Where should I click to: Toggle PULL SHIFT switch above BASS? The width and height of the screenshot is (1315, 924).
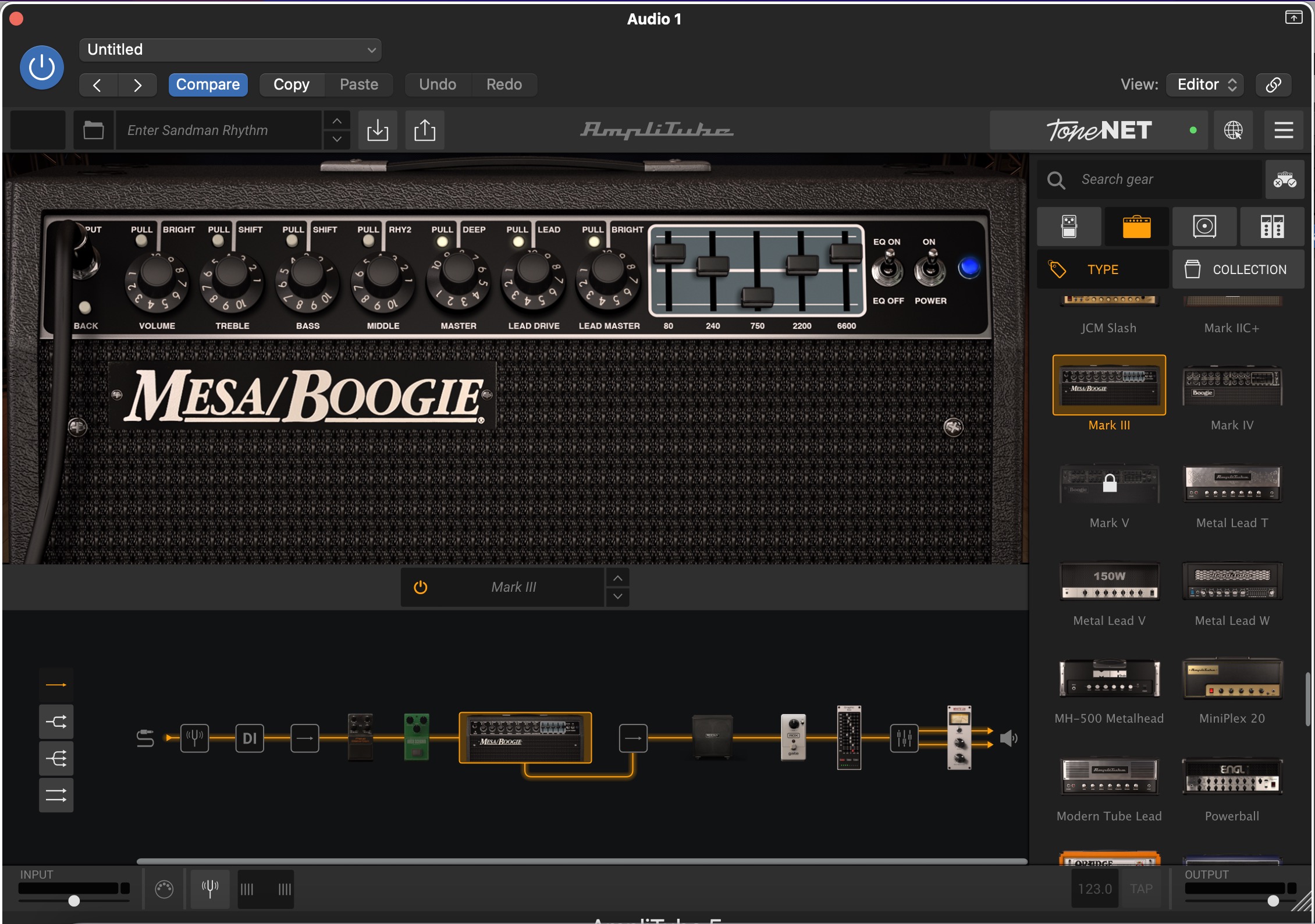tap(292, 240)
